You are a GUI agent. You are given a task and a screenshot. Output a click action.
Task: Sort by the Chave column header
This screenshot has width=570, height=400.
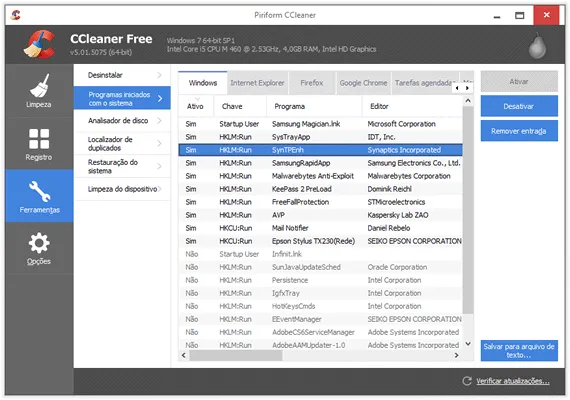[x=240, y=106]
